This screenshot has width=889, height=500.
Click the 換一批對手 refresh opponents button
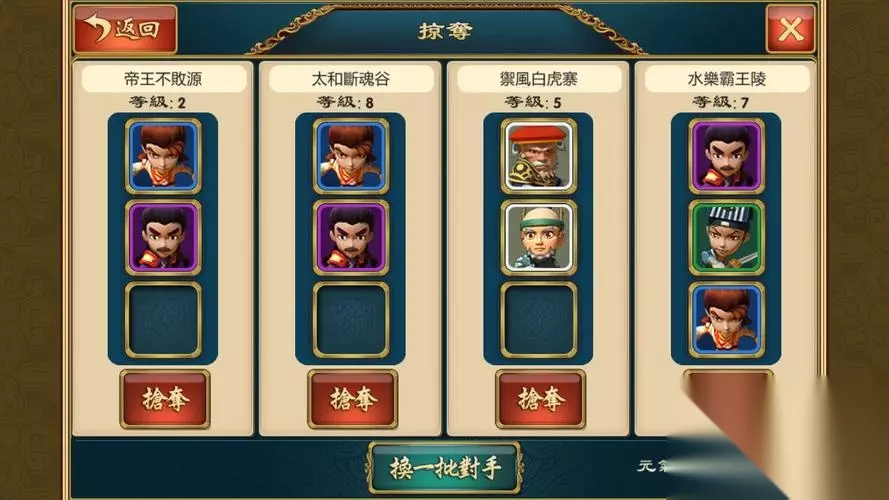tap(445, 468)
